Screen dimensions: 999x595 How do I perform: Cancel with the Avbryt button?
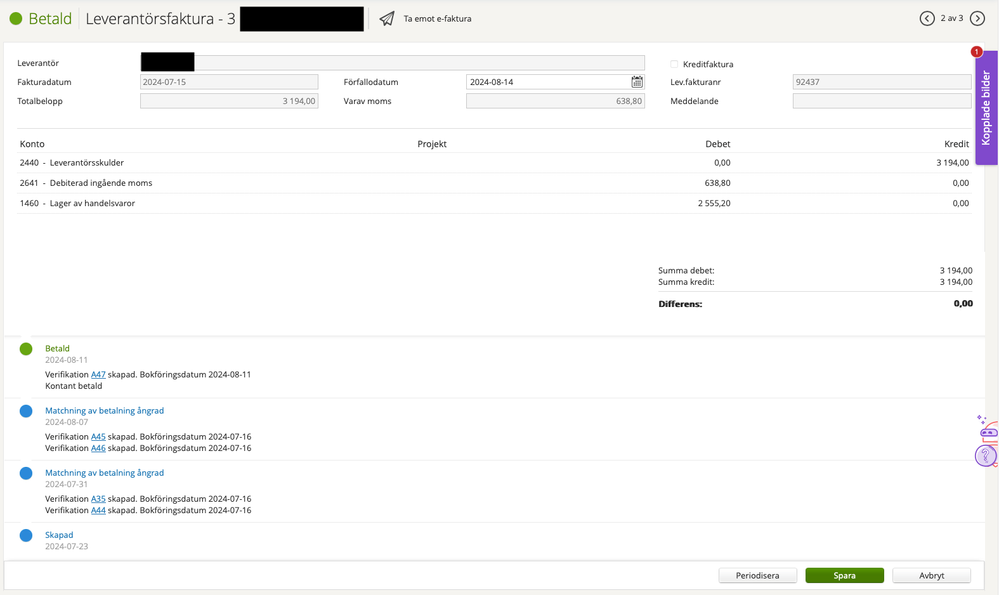click(931, 575)
